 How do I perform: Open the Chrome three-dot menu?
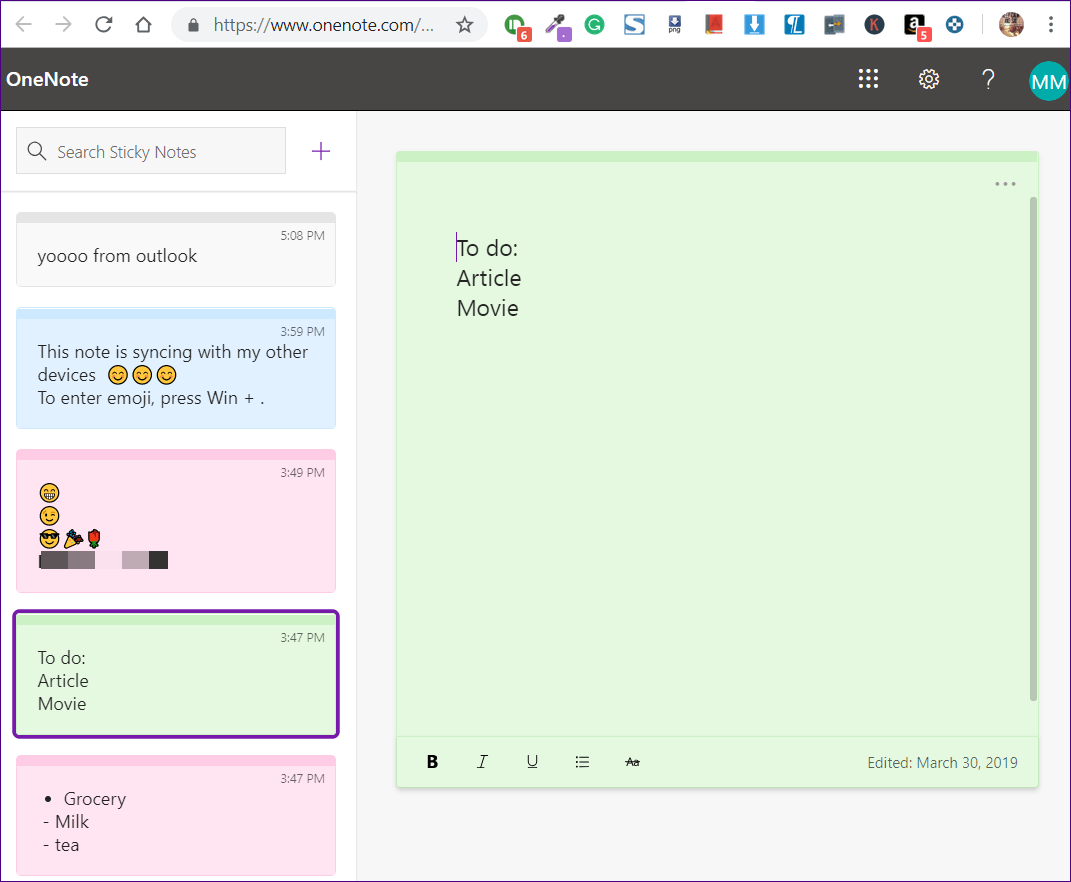point(1051,25)
